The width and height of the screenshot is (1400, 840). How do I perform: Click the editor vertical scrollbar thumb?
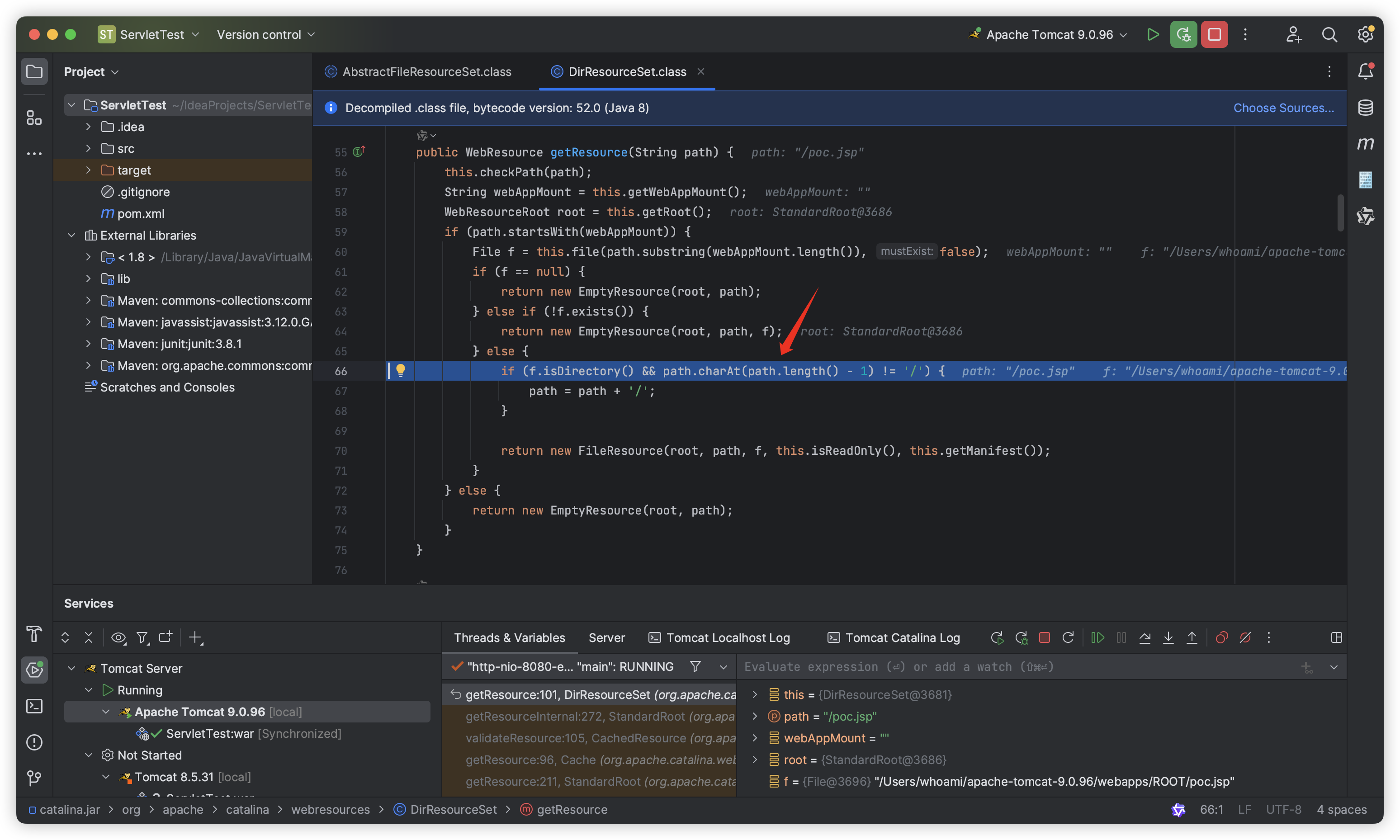[1340, 213]
